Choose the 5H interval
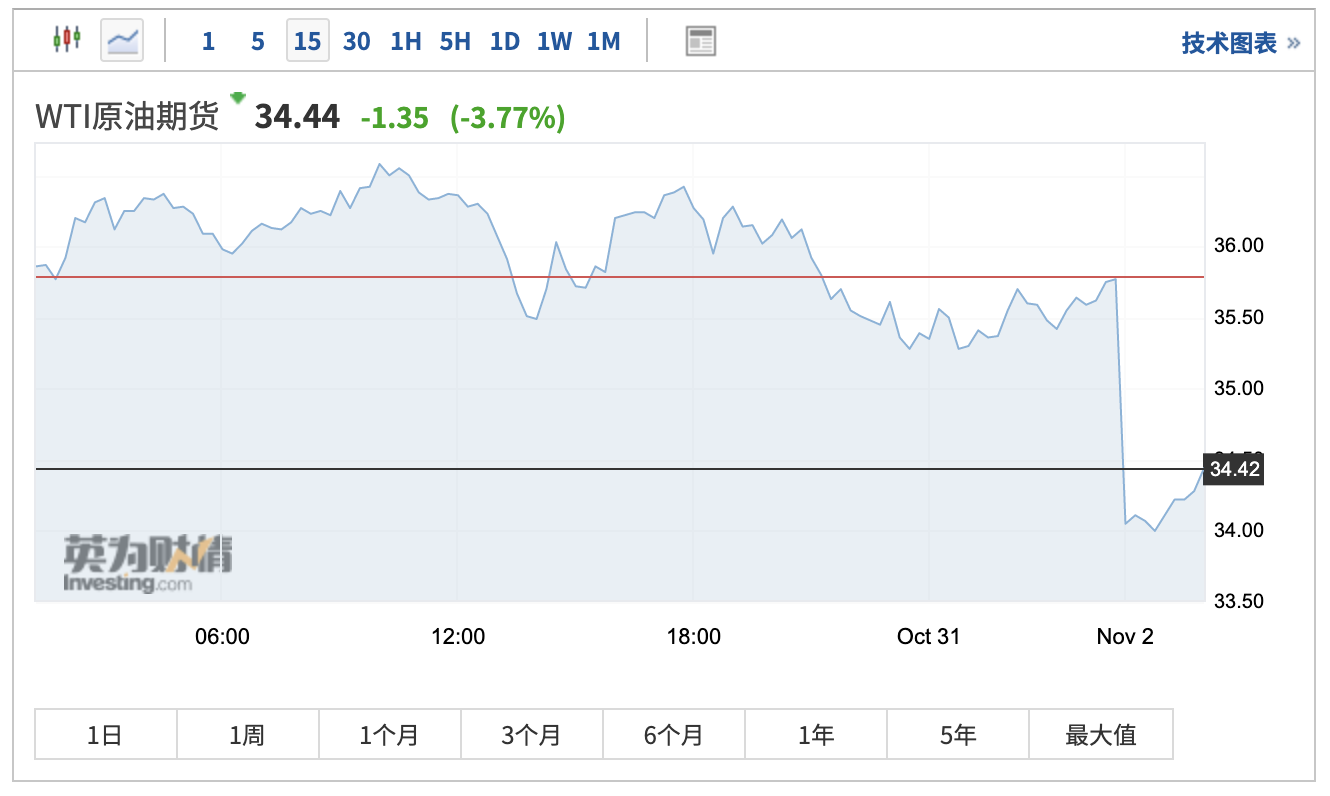The width and height of the screenshot is (1330, 796). pyautogui.click(x=455, y=41)
